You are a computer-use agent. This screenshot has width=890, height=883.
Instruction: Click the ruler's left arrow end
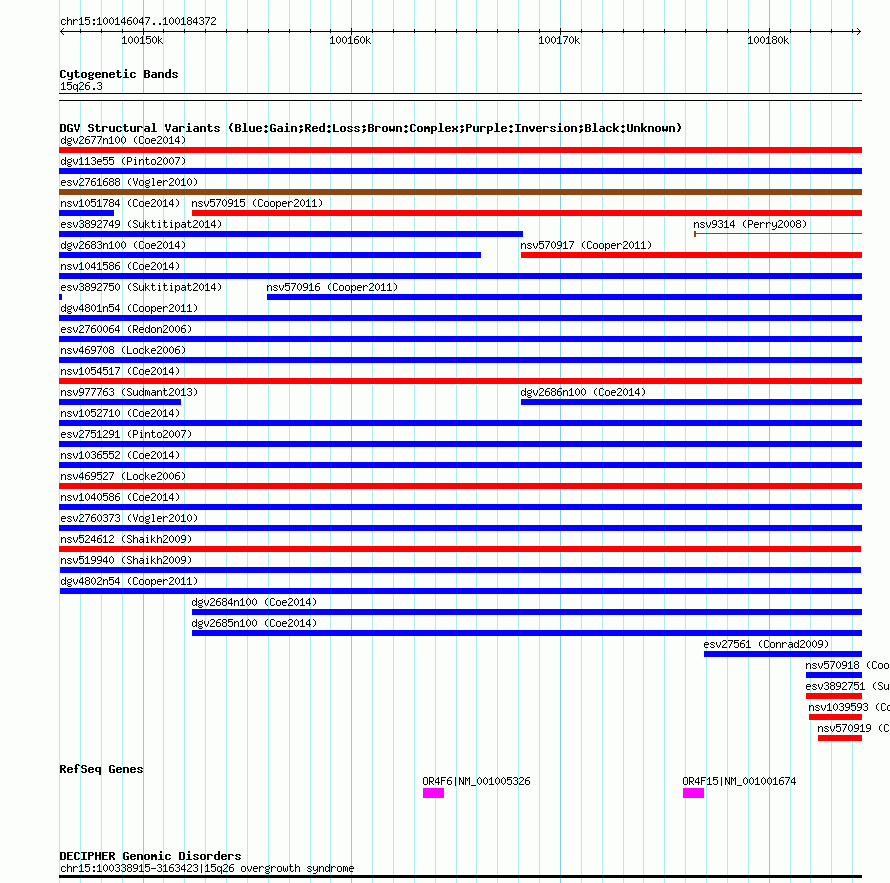[62, 31]
